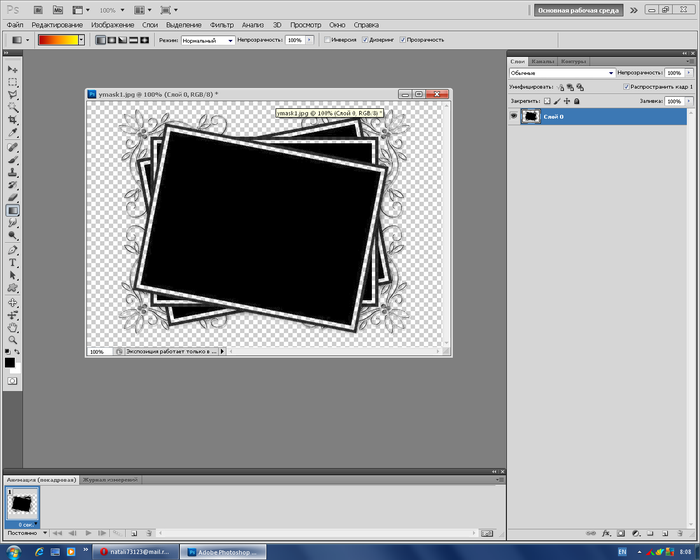Toggle lock all padlock icon

click(577, 101)
